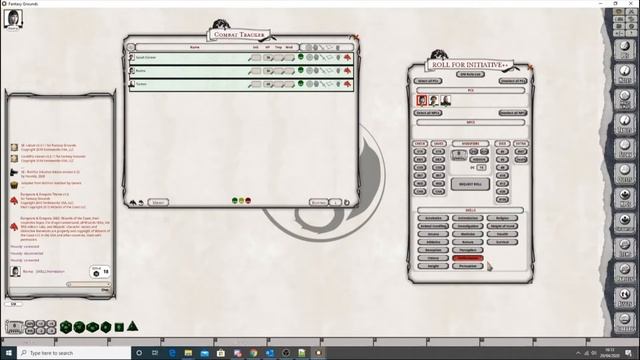Edit Tanker's HP field
640x360 pixels.
268,84
